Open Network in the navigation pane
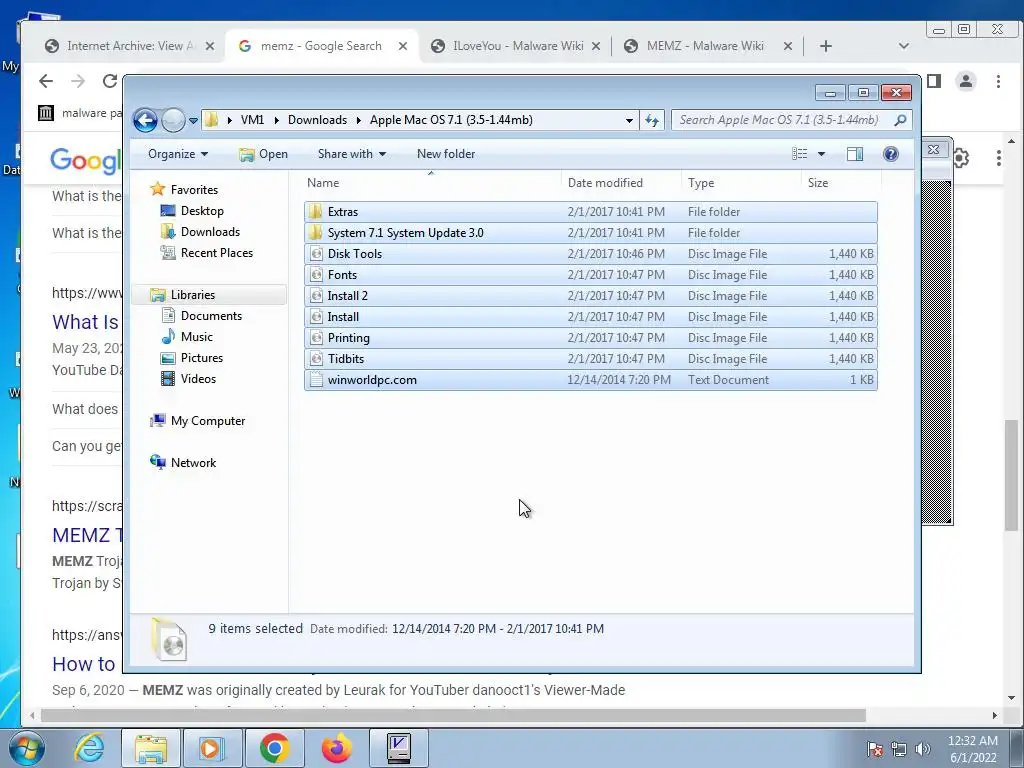 (193, 462)
